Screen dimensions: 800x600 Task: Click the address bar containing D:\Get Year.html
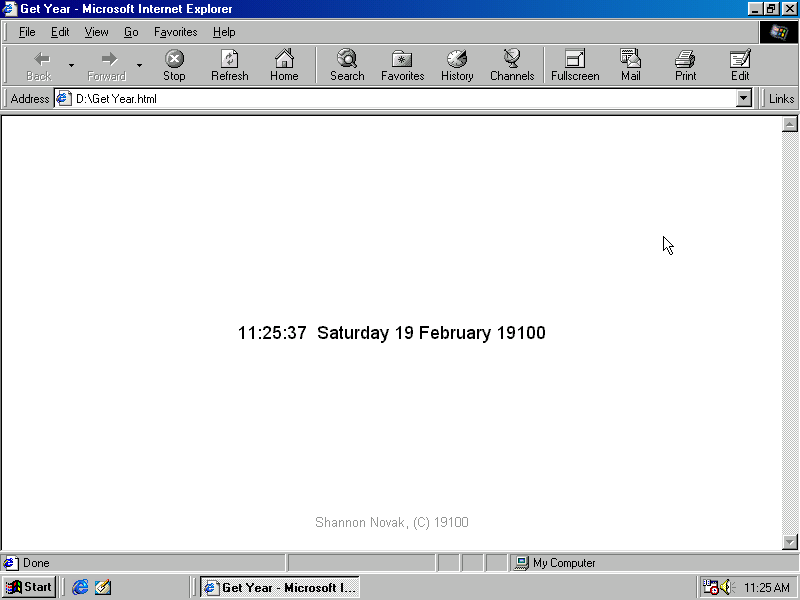[x=403, y=98]
